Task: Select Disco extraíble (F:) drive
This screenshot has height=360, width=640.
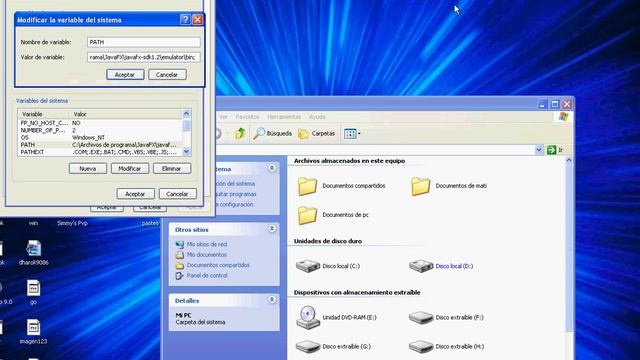Action: point(446,318)
